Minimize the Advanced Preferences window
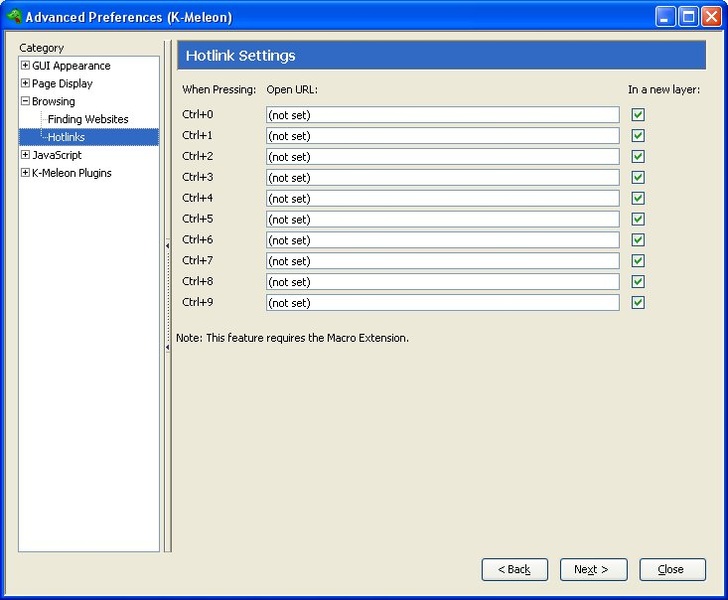Viewport: 728px width, 600px height. [x=666, y=17]
